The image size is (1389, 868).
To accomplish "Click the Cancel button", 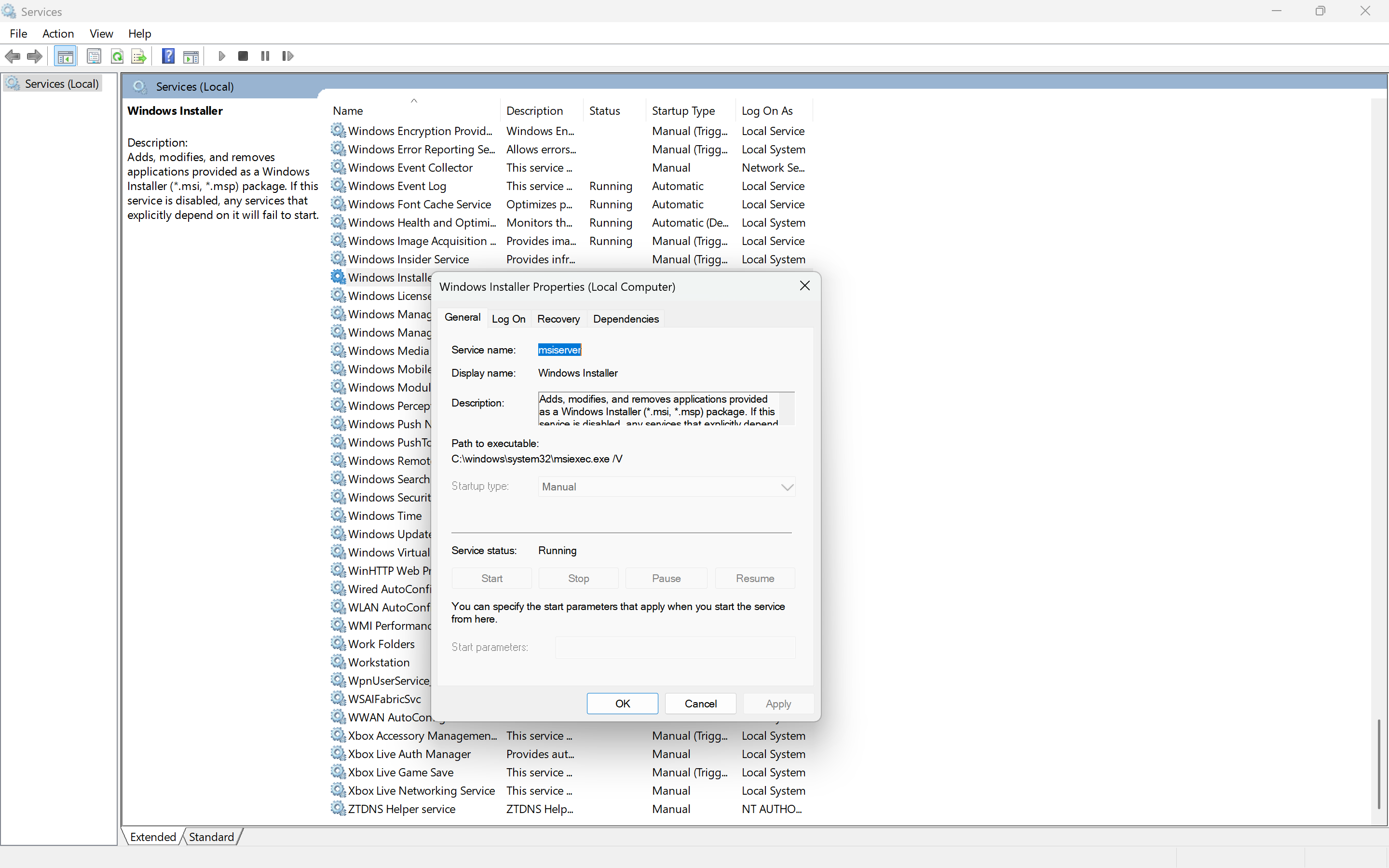I will click(x=700, y=704).
